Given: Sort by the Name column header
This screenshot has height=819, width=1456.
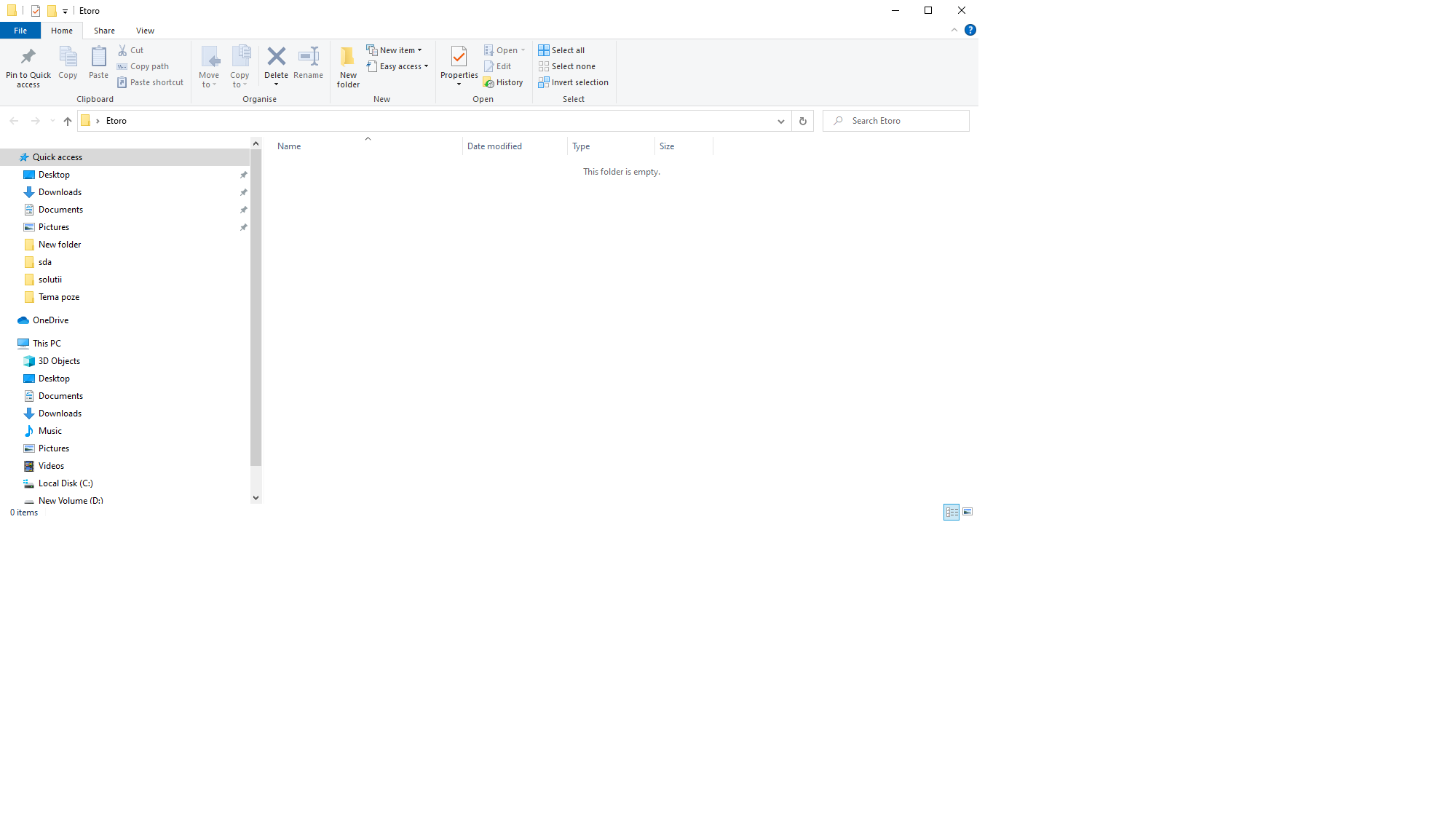Looking at the screenshot, I should tap(368, 146).
